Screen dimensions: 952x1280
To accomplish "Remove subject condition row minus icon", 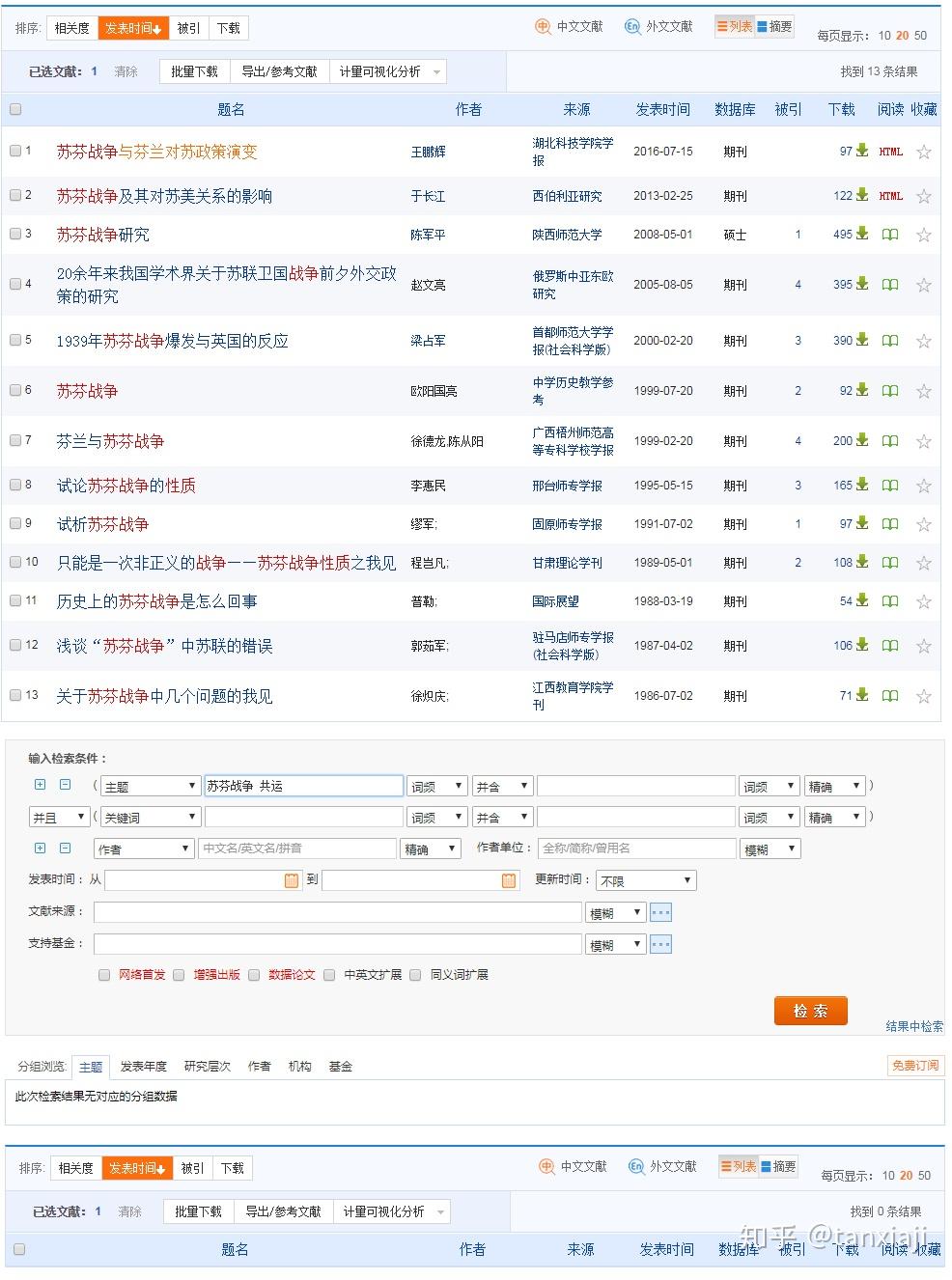I will point(65,785).
